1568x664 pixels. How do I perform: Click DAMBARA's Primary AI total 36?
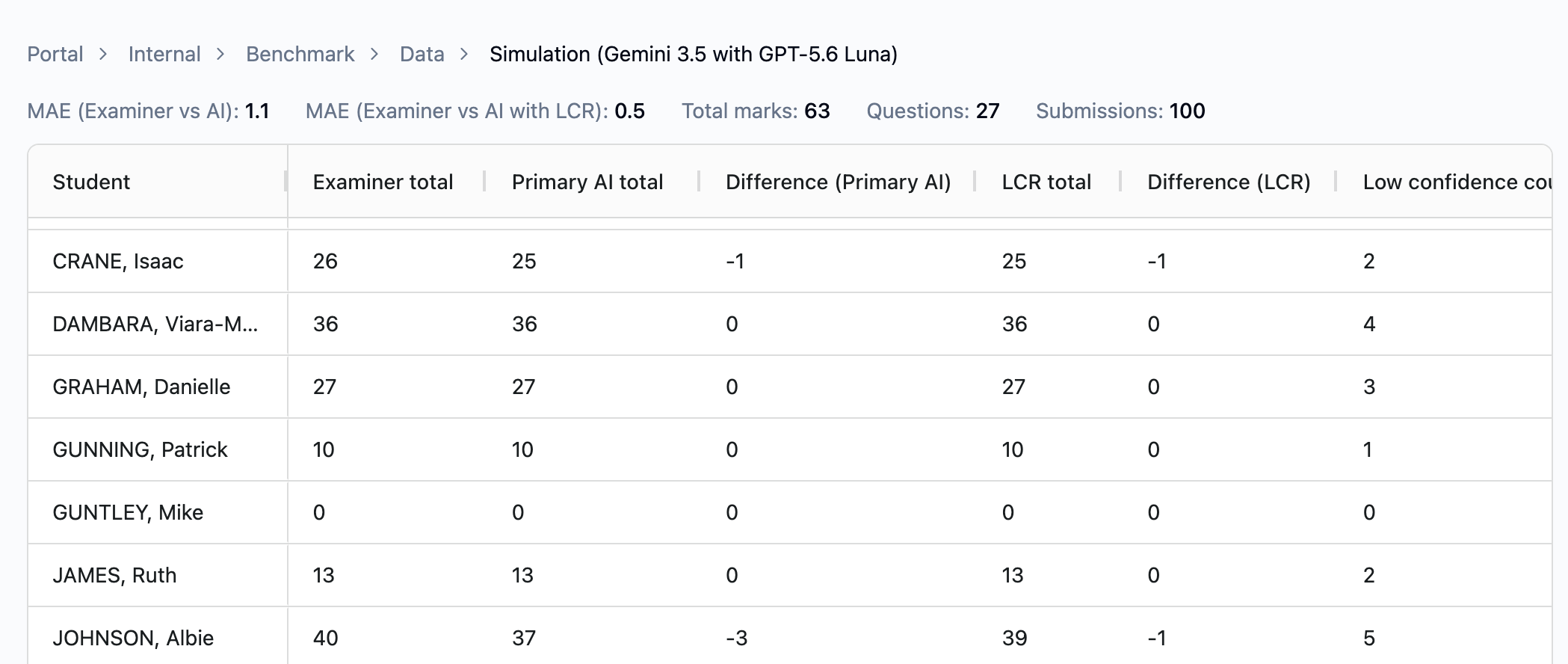(524, 324)
